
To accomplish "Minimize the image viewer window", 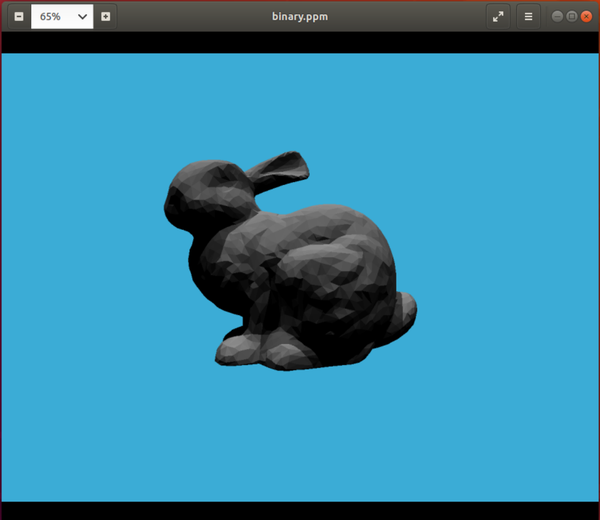I will tap(557, 16).
